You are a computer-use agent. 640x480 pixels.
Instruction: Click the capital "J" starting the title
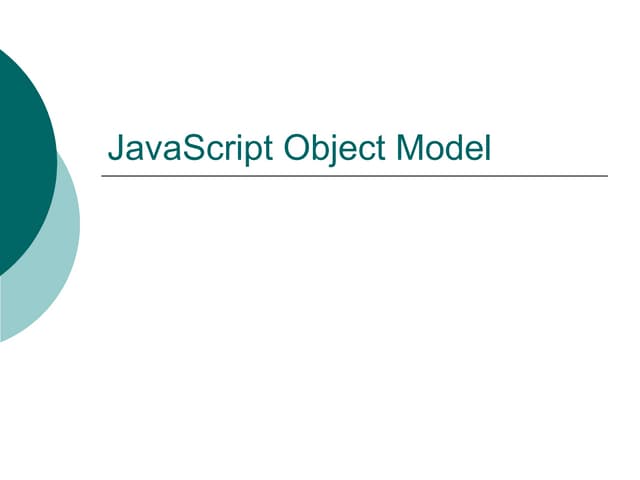[114, 149]
